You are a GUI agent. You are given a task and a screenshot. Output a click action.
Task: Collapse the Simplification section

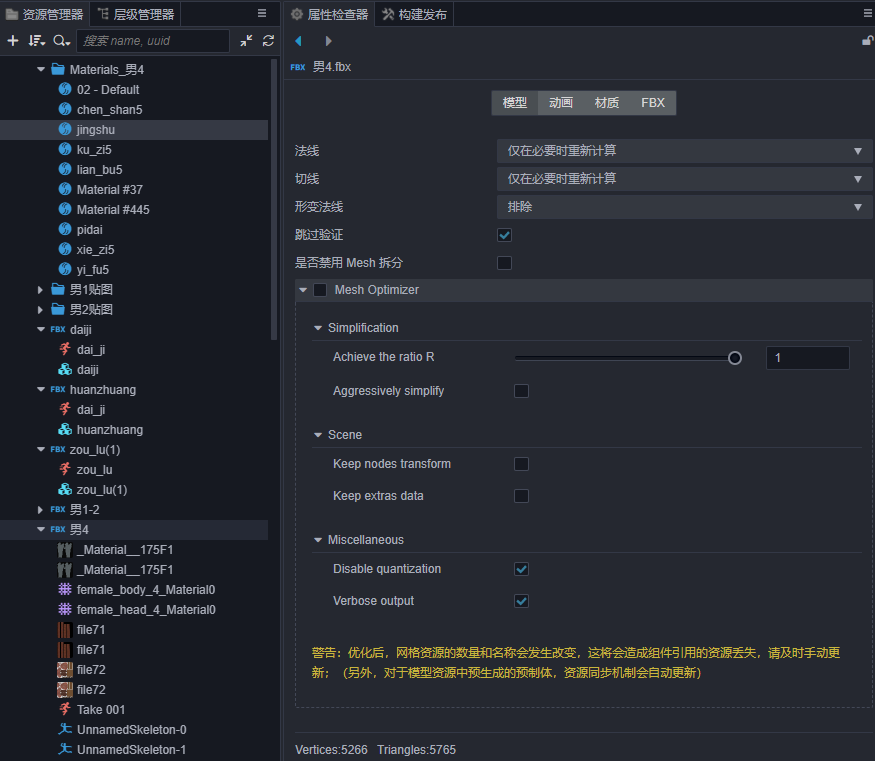(318, 328)
